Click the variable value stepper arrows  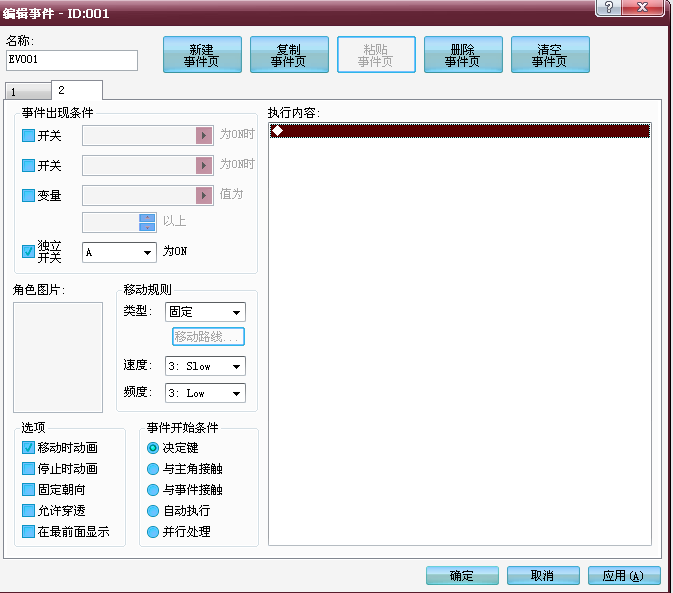click(x=147, y=222)
